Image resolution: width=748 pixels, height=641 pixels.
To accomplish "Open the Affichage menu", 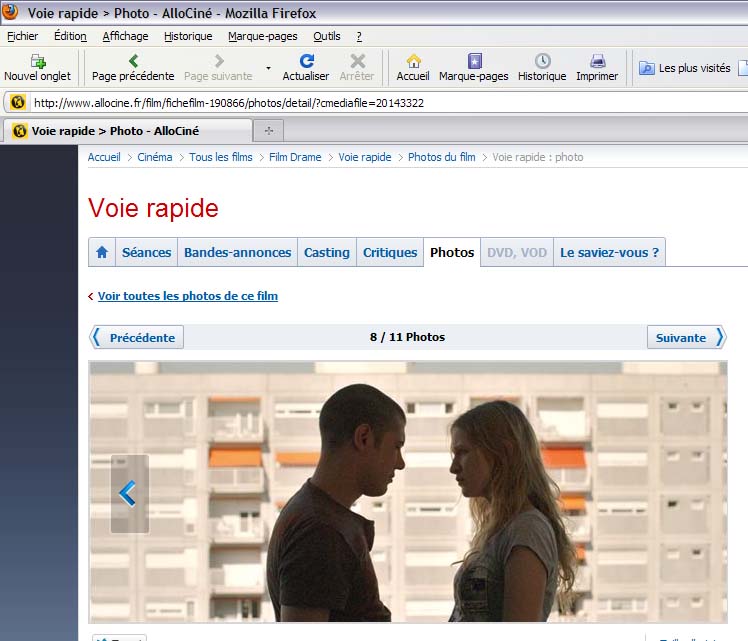I will click(125, 36).
